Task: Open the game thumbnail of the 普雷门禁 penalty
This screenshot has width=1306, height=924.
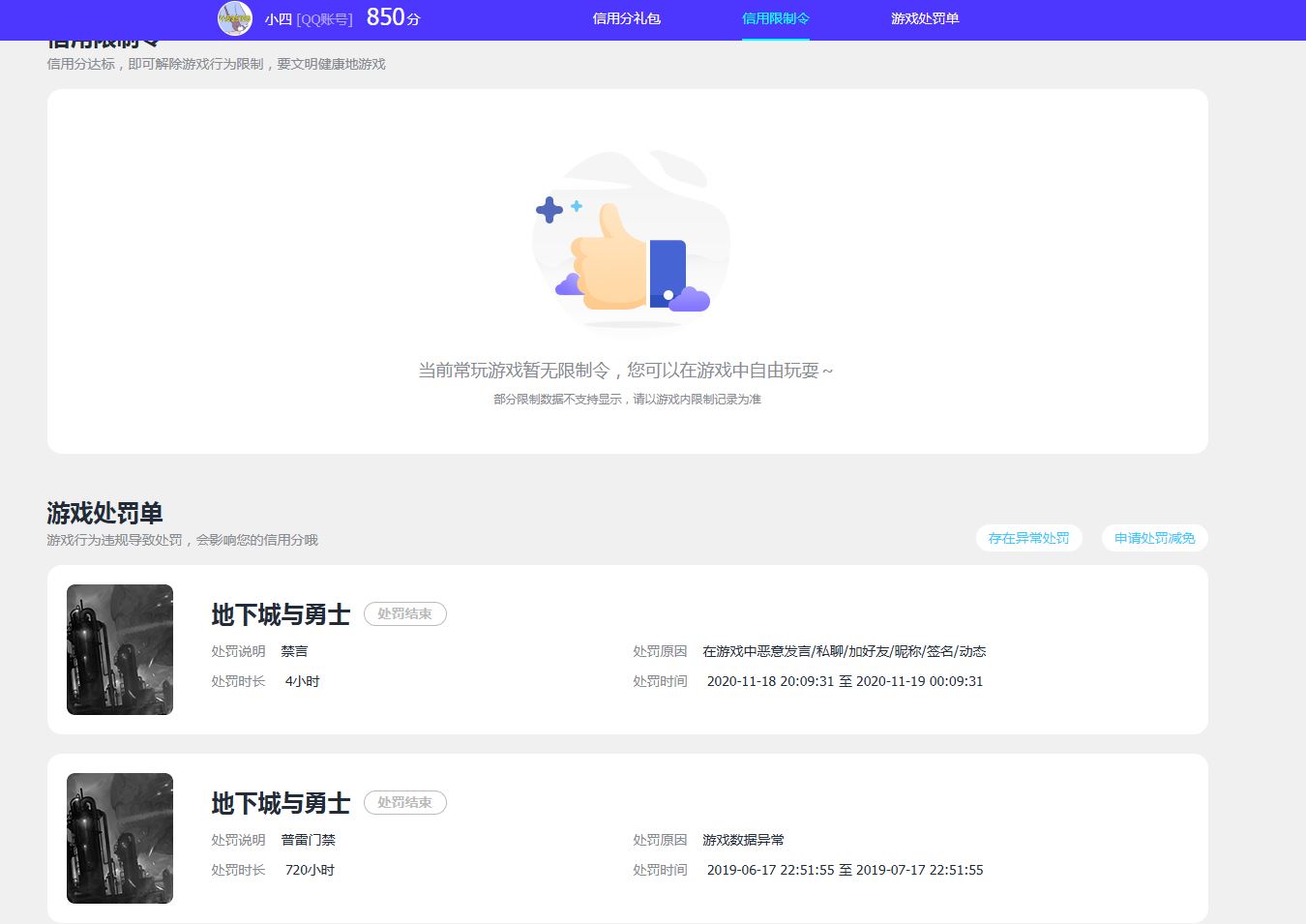Action: click(120, 838)
